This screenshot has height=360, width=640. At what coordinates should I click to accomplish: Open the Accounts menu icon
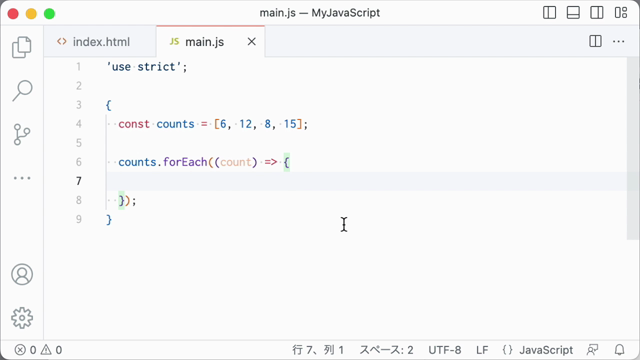[22, 274]
